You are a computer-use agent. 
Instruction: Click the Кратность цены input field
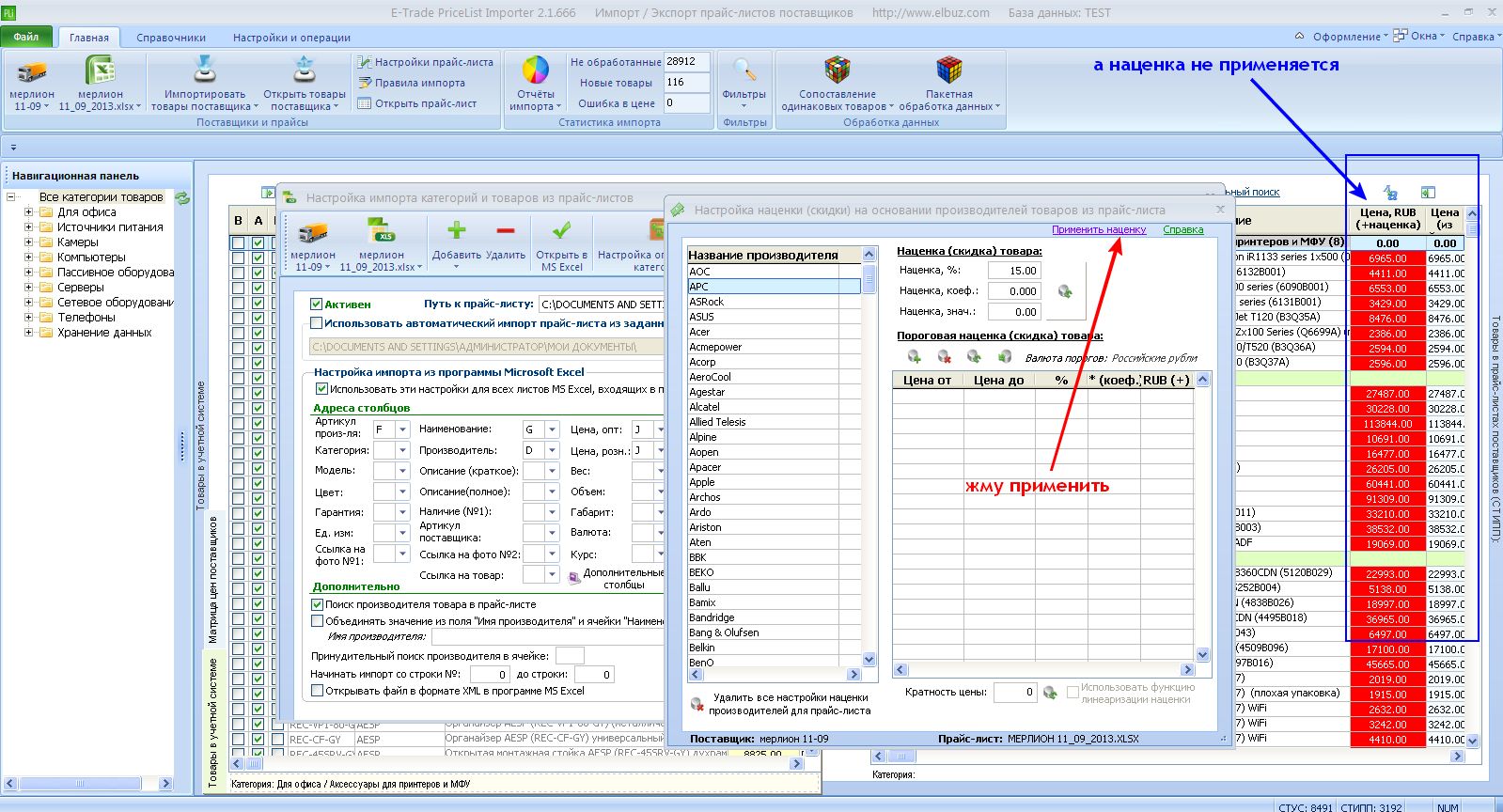tap(1014, 693)
